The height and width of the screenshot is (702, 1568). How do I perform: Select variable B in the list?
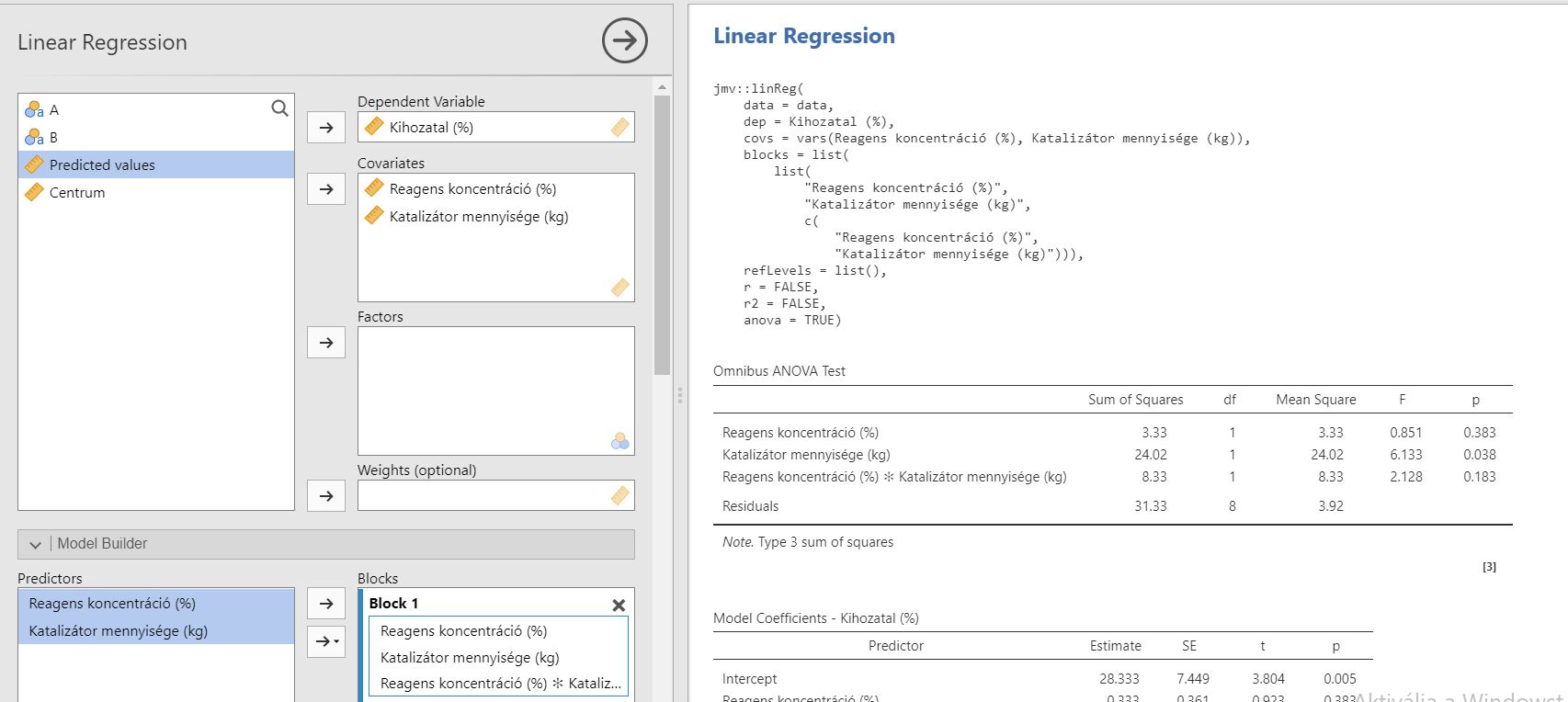[x=53, y=138]
